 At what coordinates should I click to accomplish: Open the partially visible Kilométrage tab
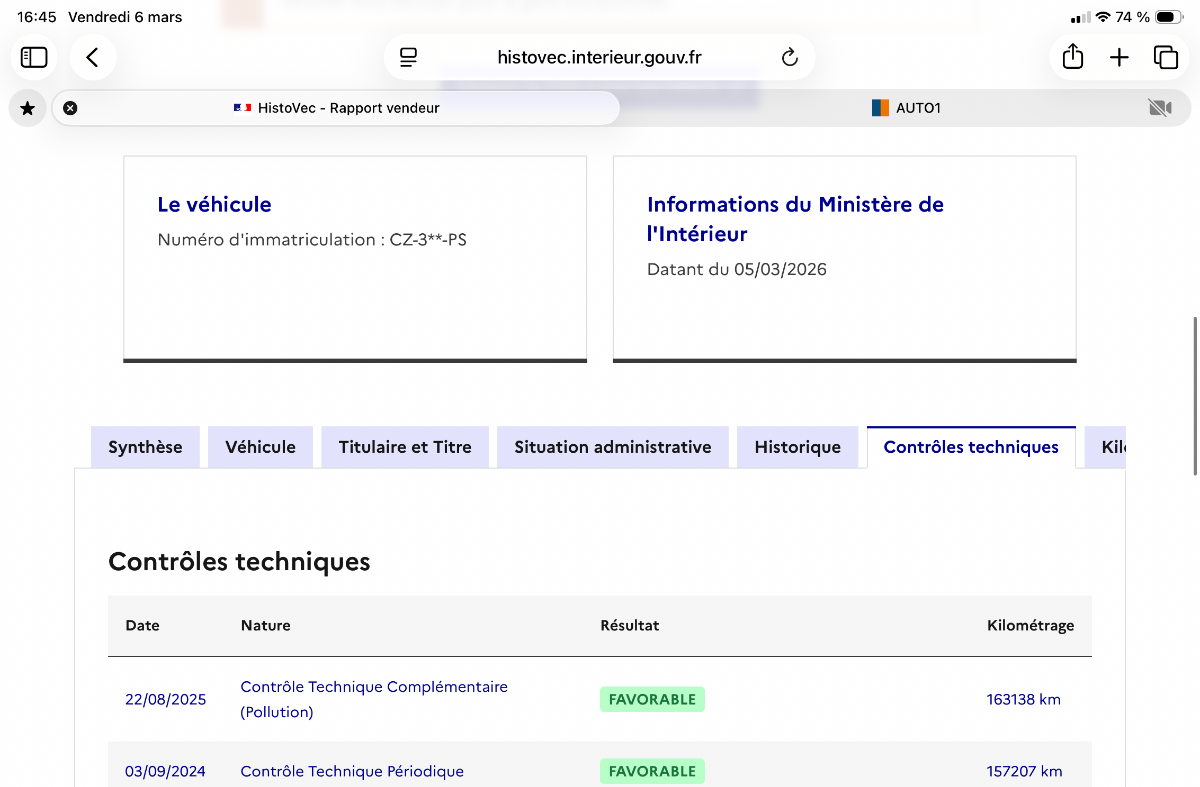point(1106,447)
